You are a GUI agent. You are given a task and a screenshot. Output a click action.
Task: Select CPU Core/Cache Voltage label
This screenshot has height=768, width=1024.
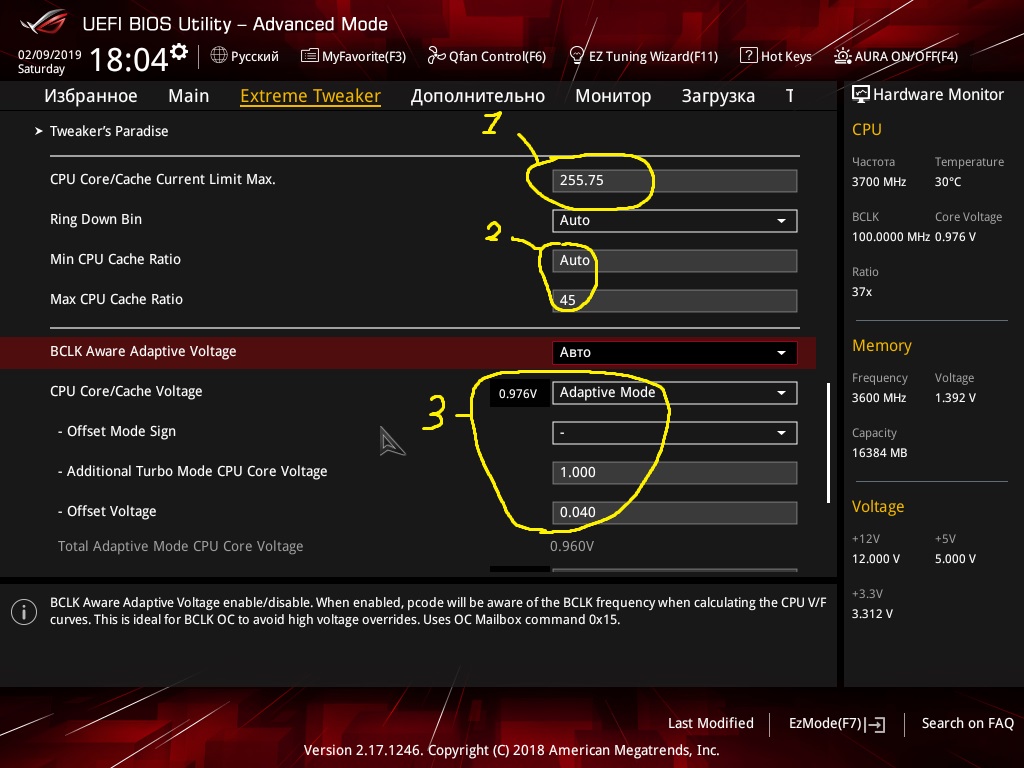[x=126, y=391]
